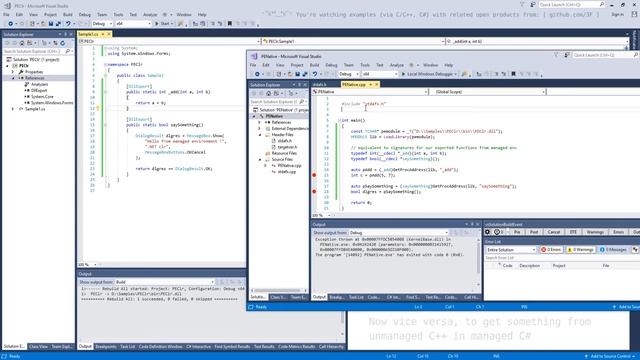Click Quick Launch search box in PENative
This screenshot has height=360, width=640.
tap(603, 55)
